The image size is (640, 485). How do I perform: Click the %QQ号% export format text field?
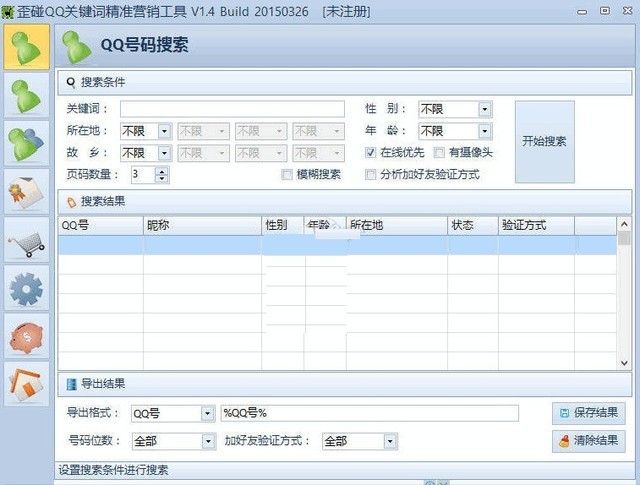click(370, 413)
